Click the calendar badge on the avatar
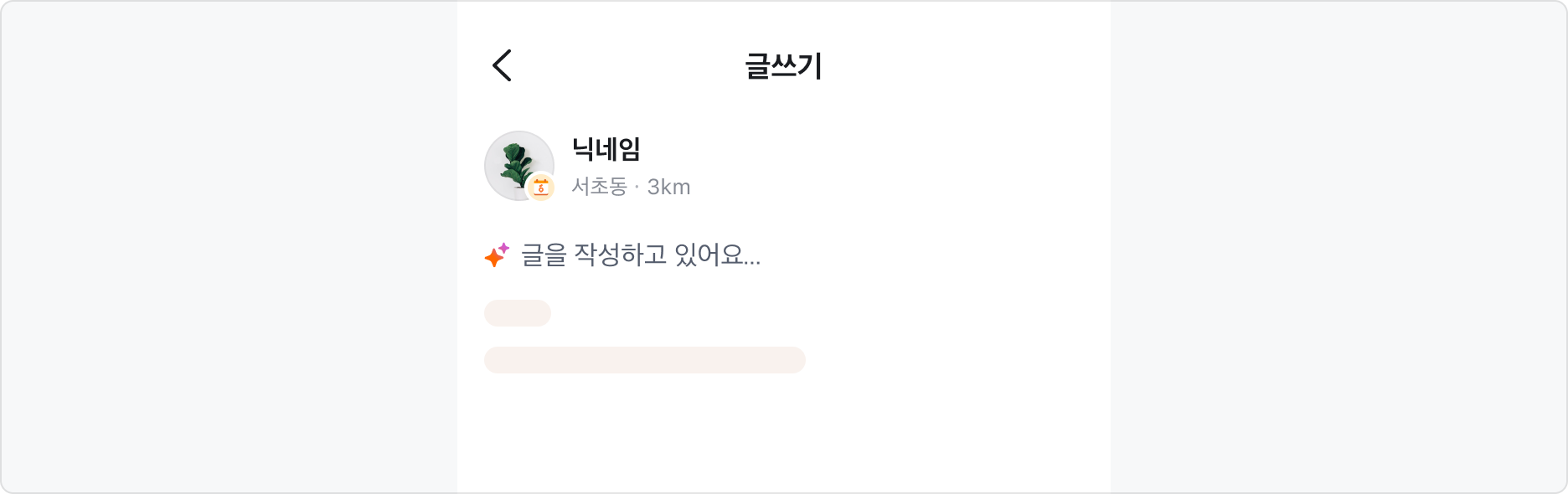 [x=541, y=188]
